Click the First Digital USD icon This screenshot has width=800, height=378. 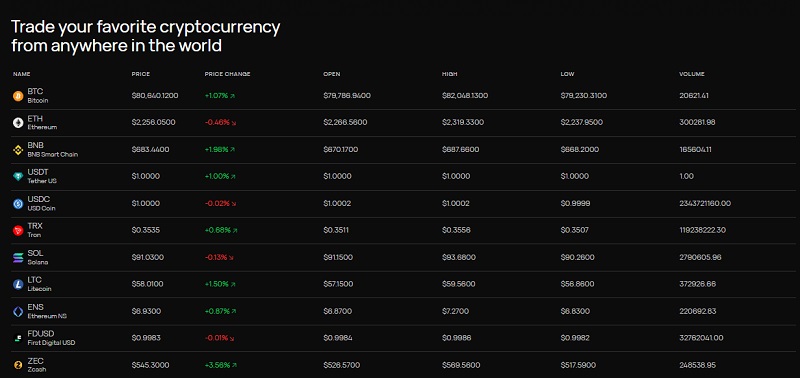(18, 338)
